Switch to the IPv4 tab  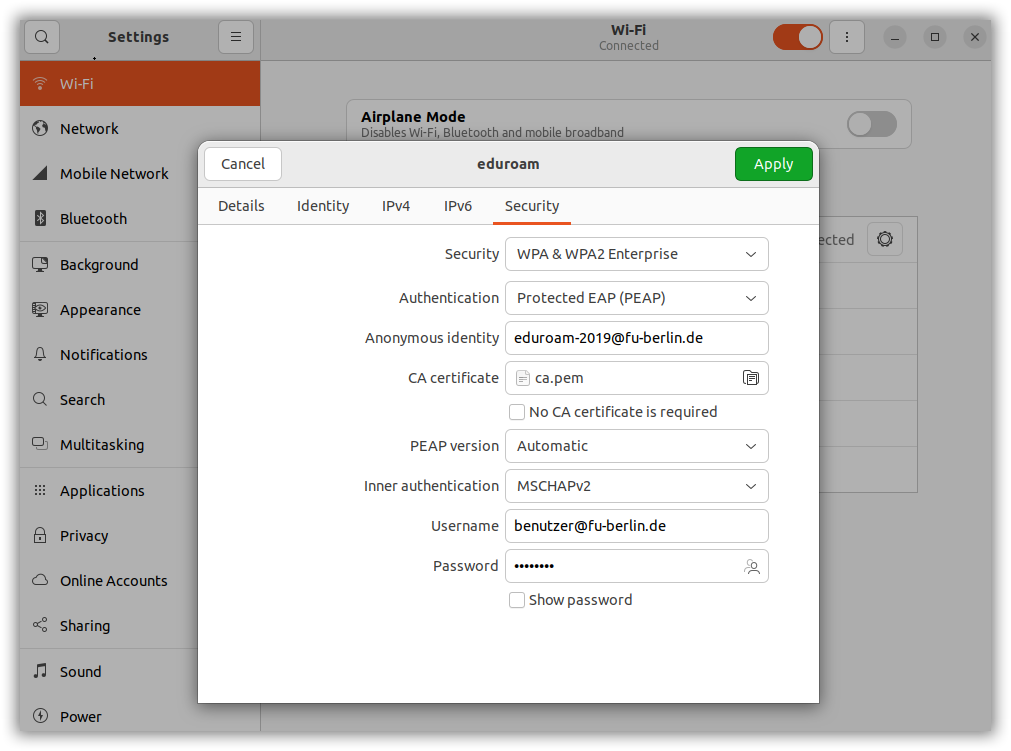(396, 206)
